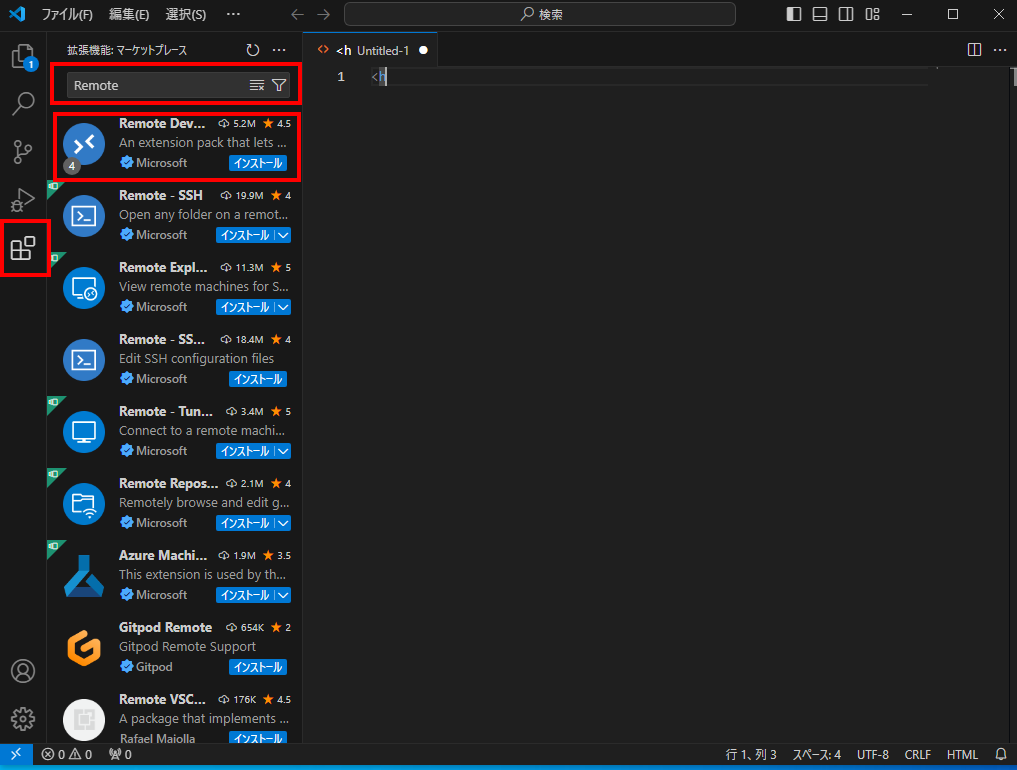Open the extension search filter dropdown

point(279,86)
